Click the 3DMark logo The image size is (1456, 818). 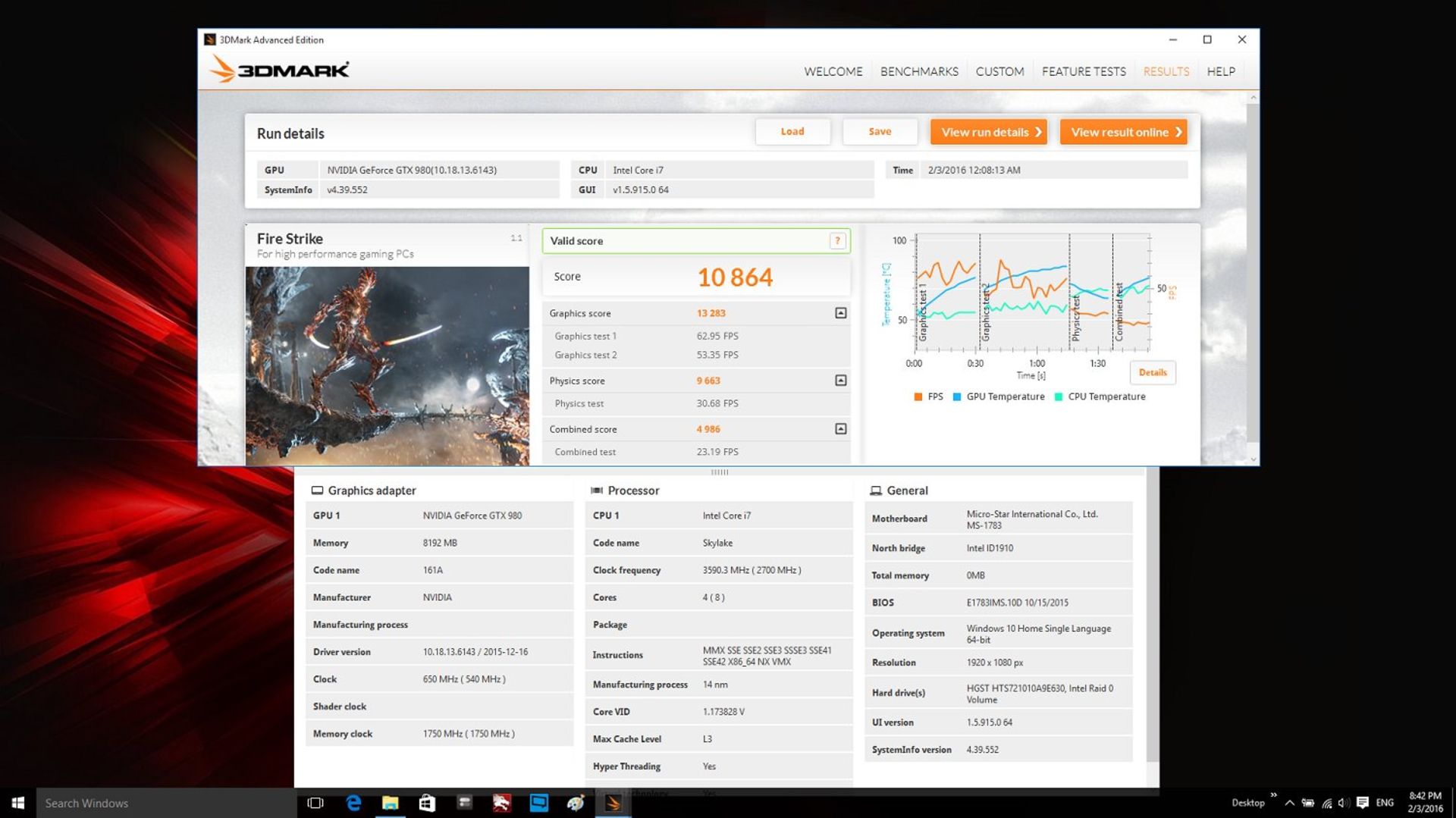coord(279,70)
